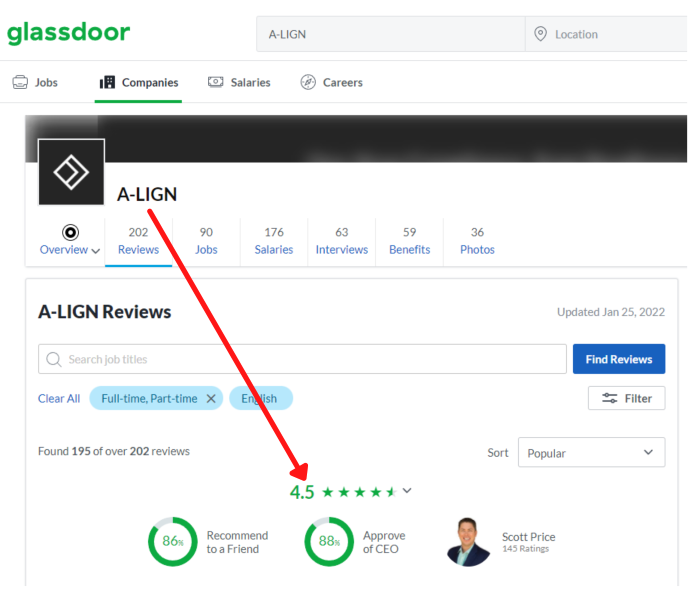Click the Clear All link

(59, 398)
